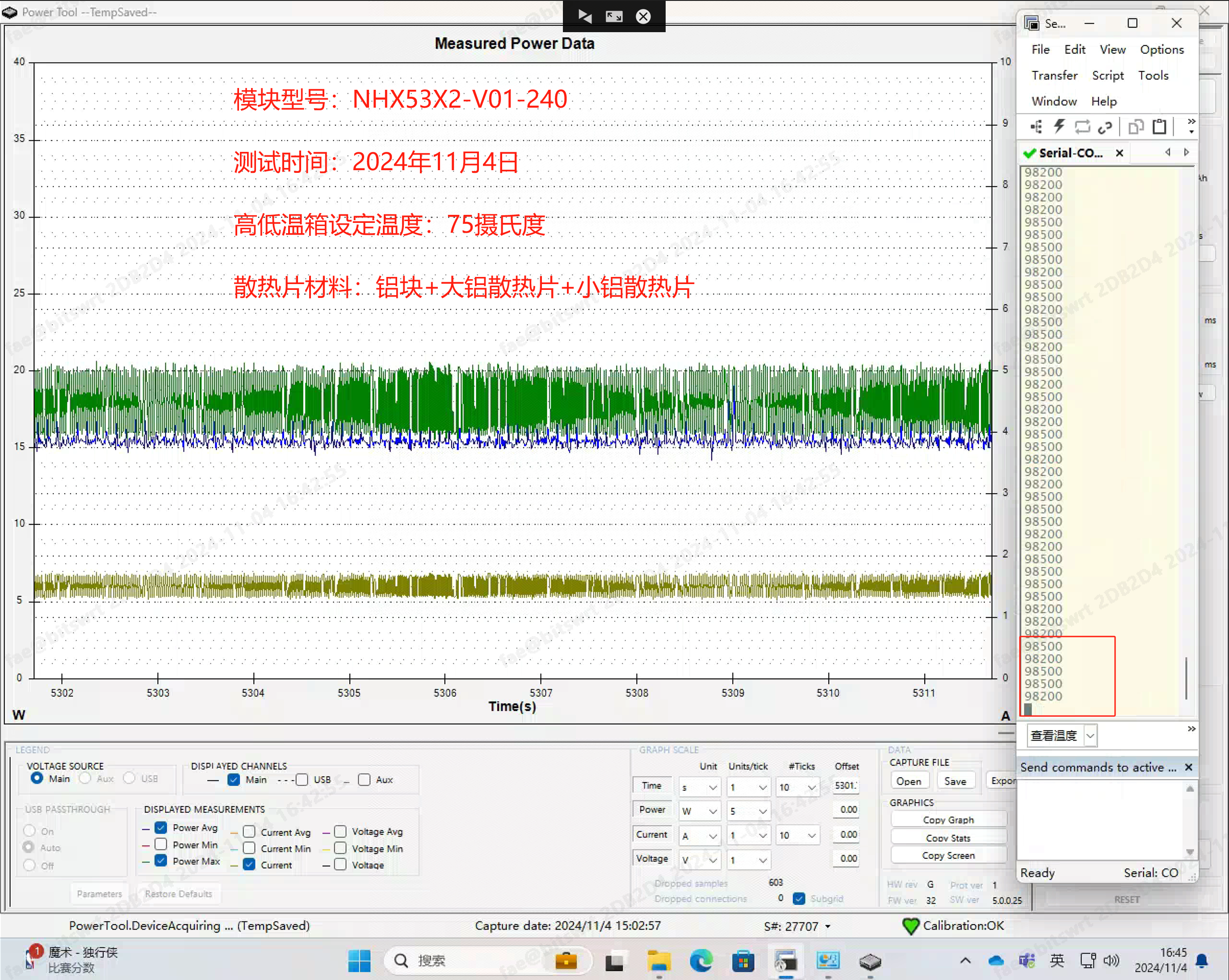Enable the Power Min checkbox
Screen dimensions: 1229x980
[161, 844]
